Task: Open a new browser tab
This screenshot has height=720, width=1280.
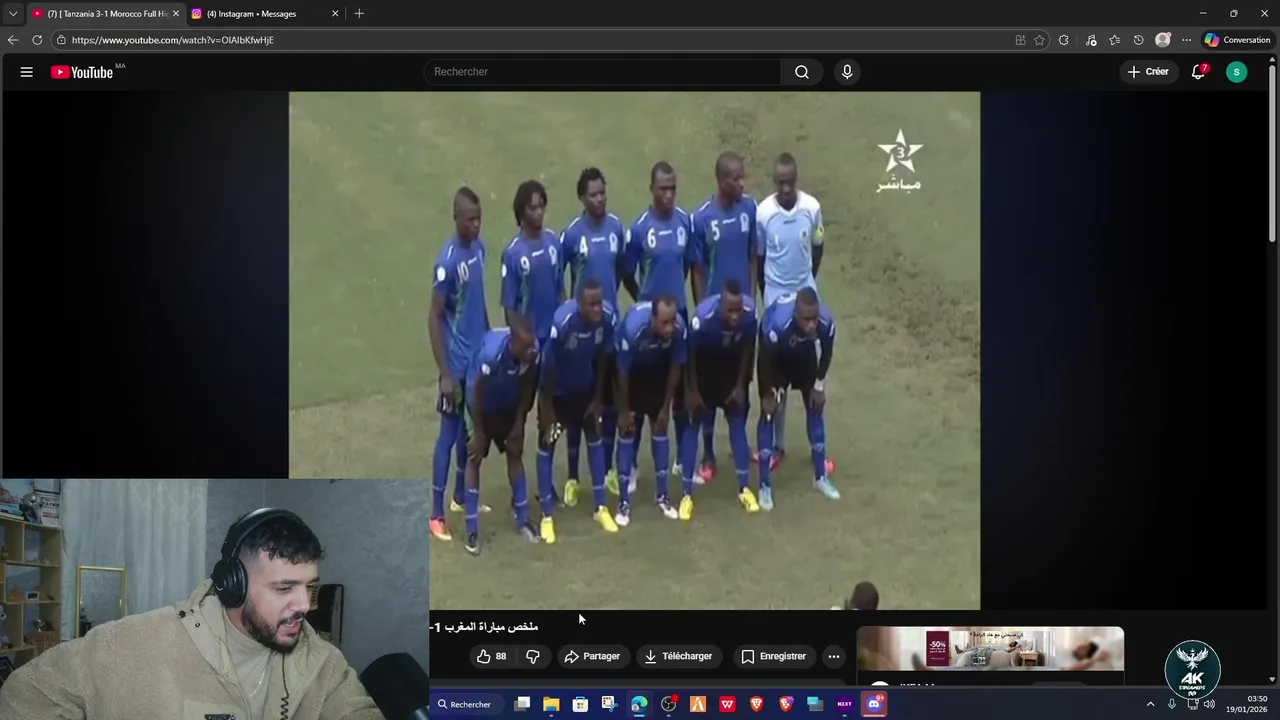Action: point(359,13)
